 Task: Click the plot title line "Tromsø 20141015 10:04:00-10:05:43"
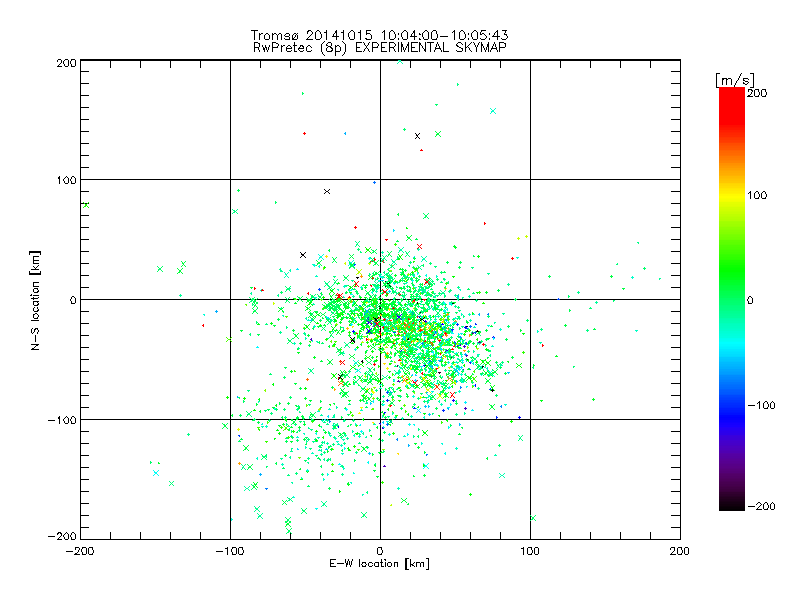[379, 35]
